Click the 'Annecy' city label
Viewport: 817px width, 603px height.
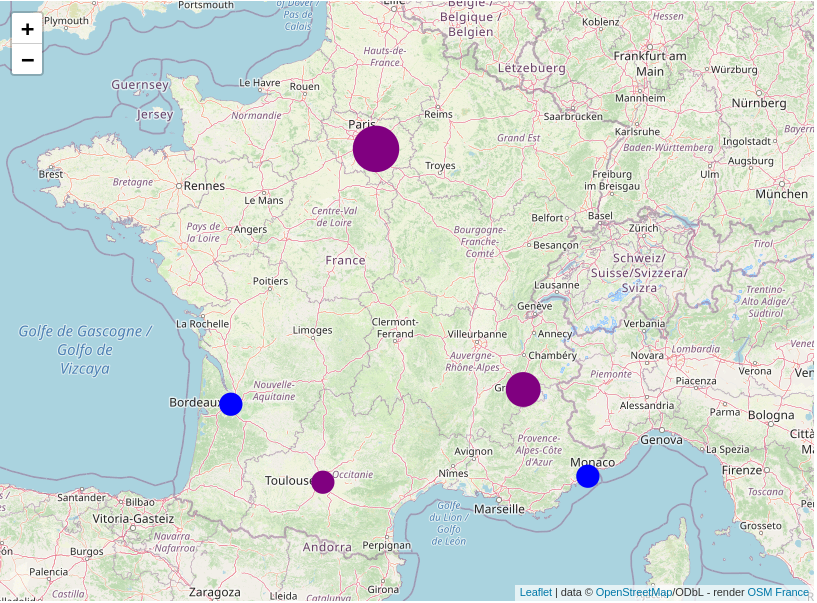(555, 334)
